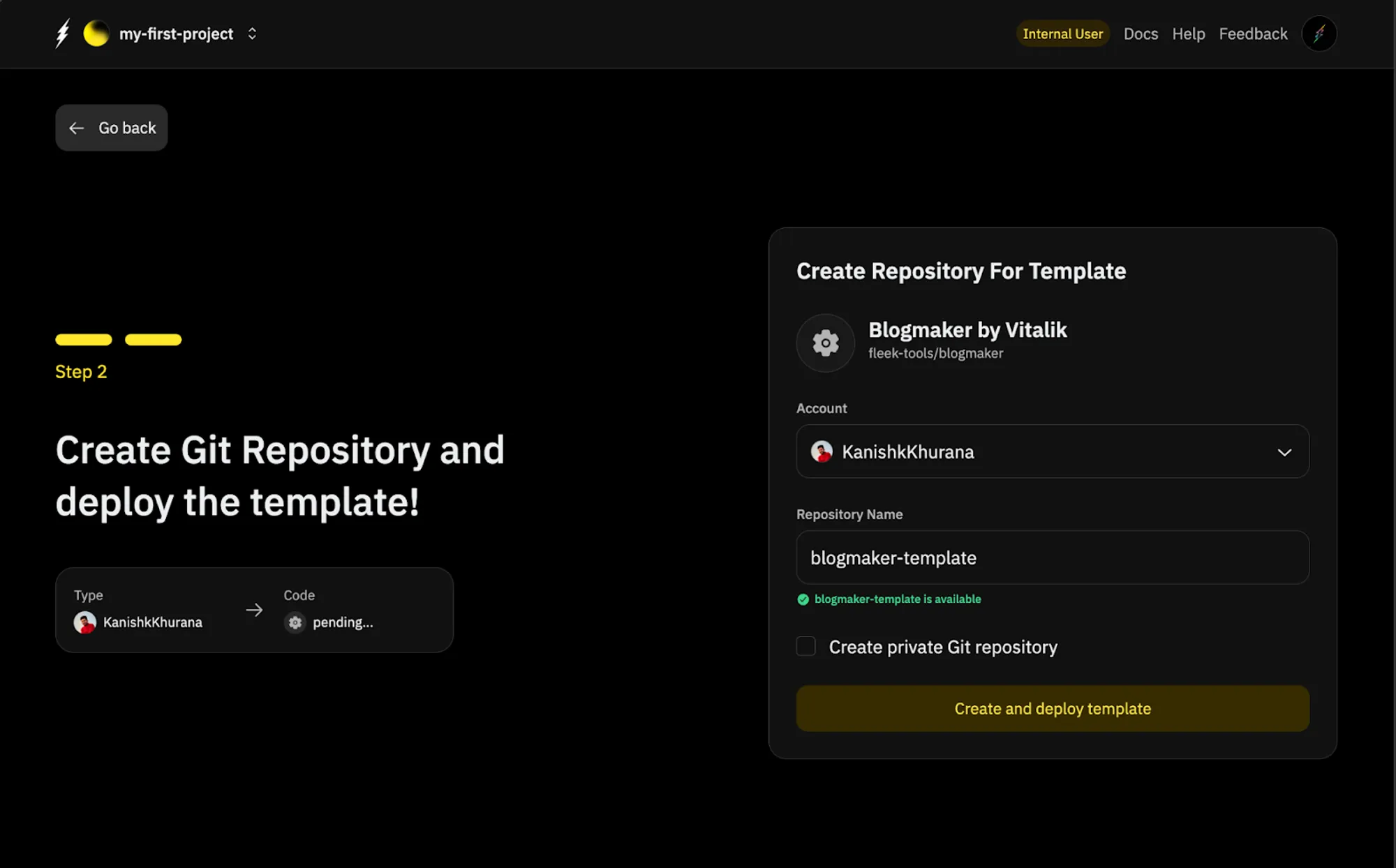1396x868 pixels.
Task: Click the Blogmaker template gear icon
Action: [x=825, y=343]
